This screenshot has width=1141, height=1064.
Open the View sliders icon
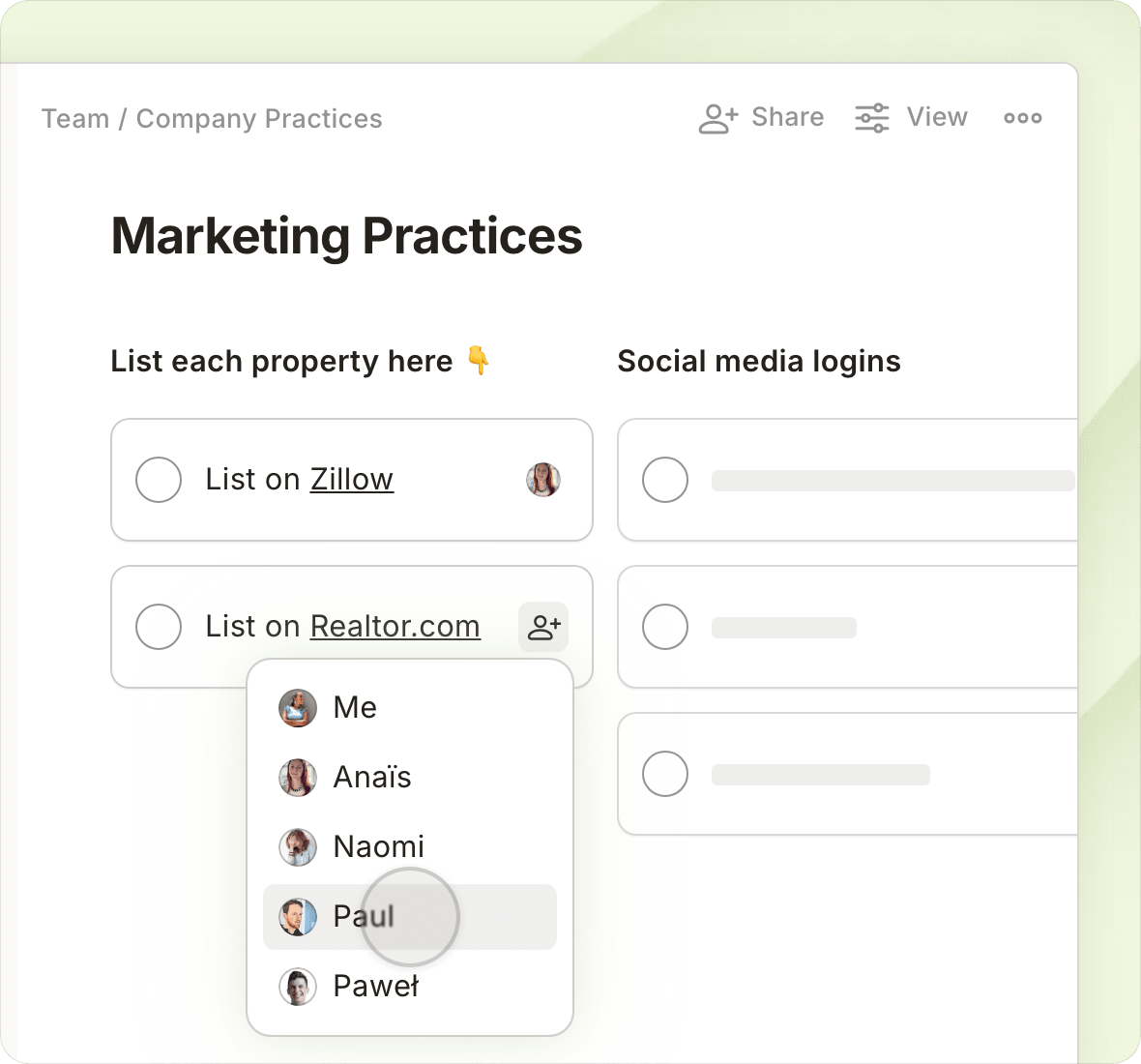pos(871,118)
